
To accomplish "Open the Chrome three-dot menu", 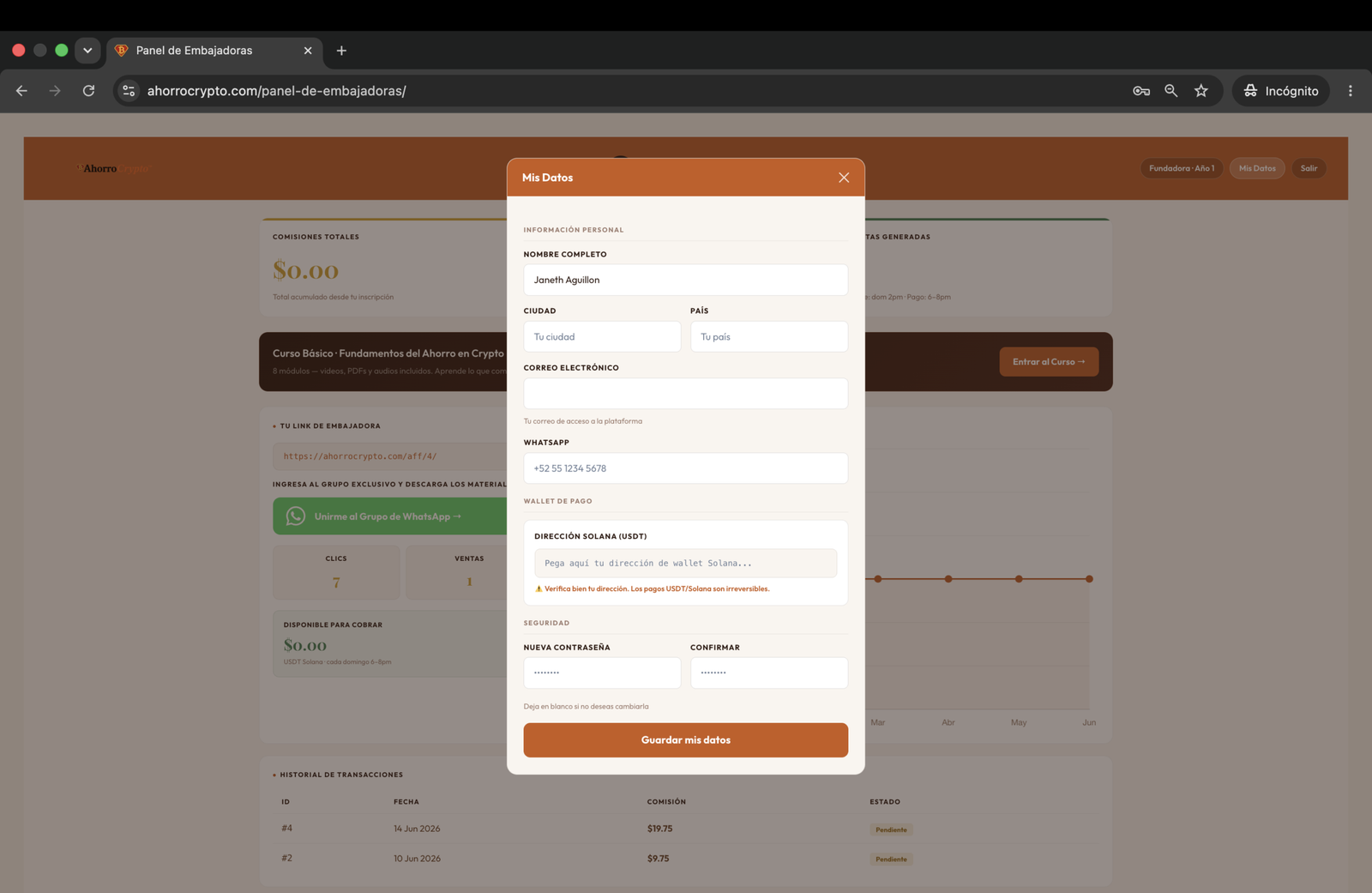I will pos(1350,91).
